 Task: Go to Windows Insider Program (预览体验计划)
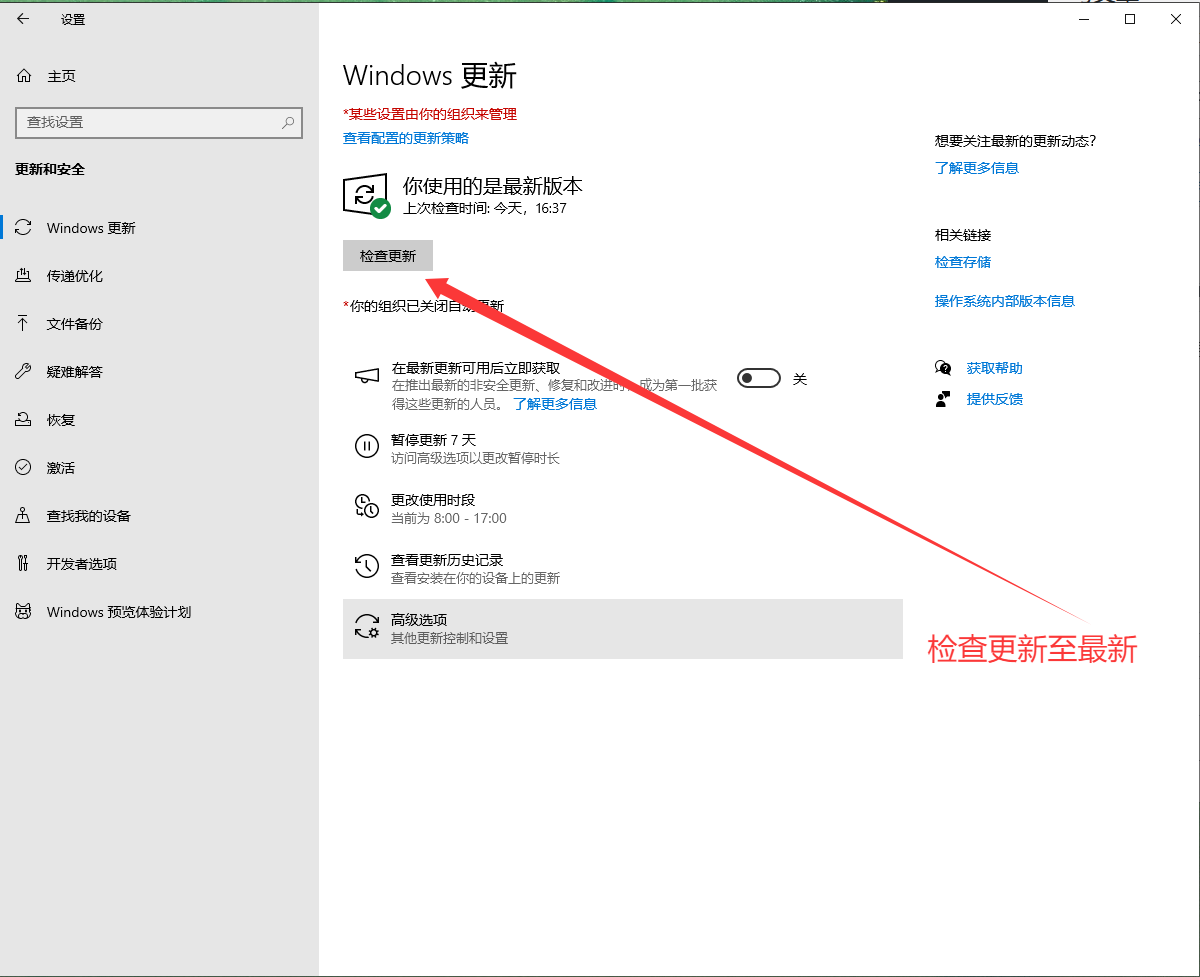tap(118, 612)
